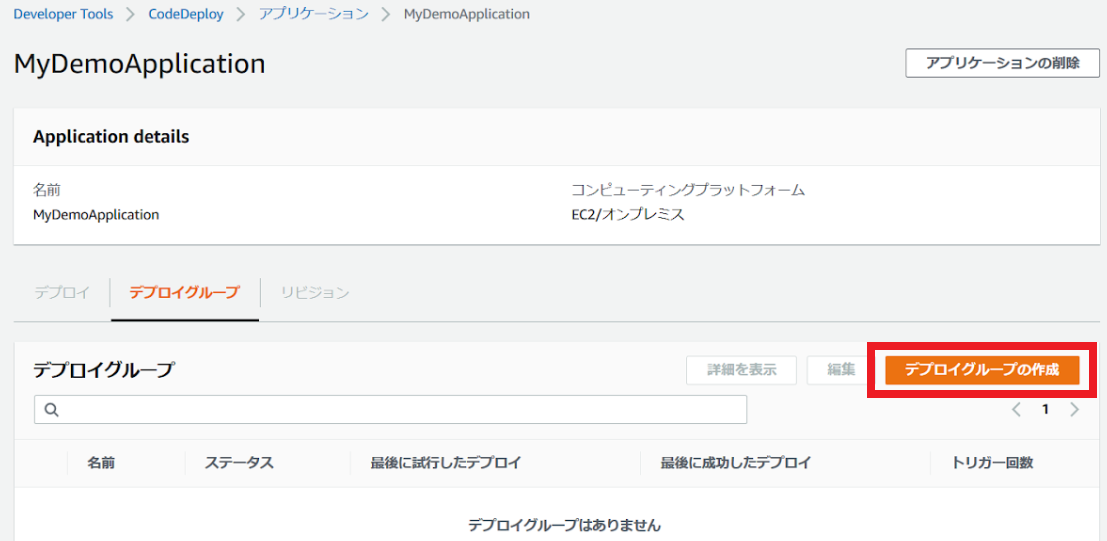This screenshot has height=541, width=1107.
Task: Click the Application details heading
Action: [x=111, y=137]
